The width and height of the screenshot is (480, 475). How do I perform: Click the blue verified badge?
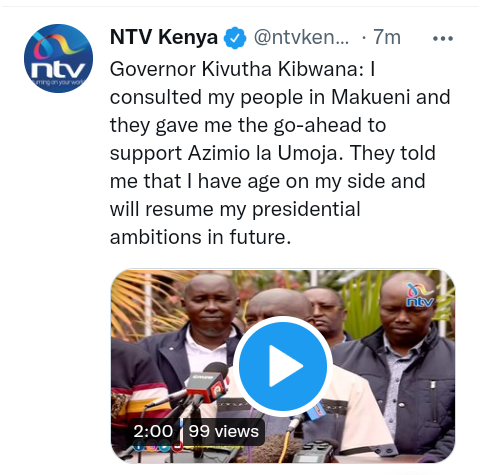(235, 38)
